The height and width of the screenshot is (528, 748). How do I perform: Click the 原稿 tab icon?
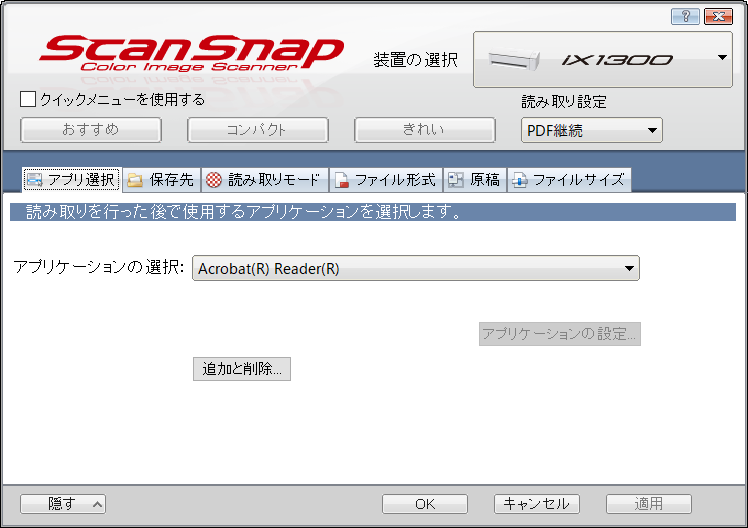coord(456,180)
